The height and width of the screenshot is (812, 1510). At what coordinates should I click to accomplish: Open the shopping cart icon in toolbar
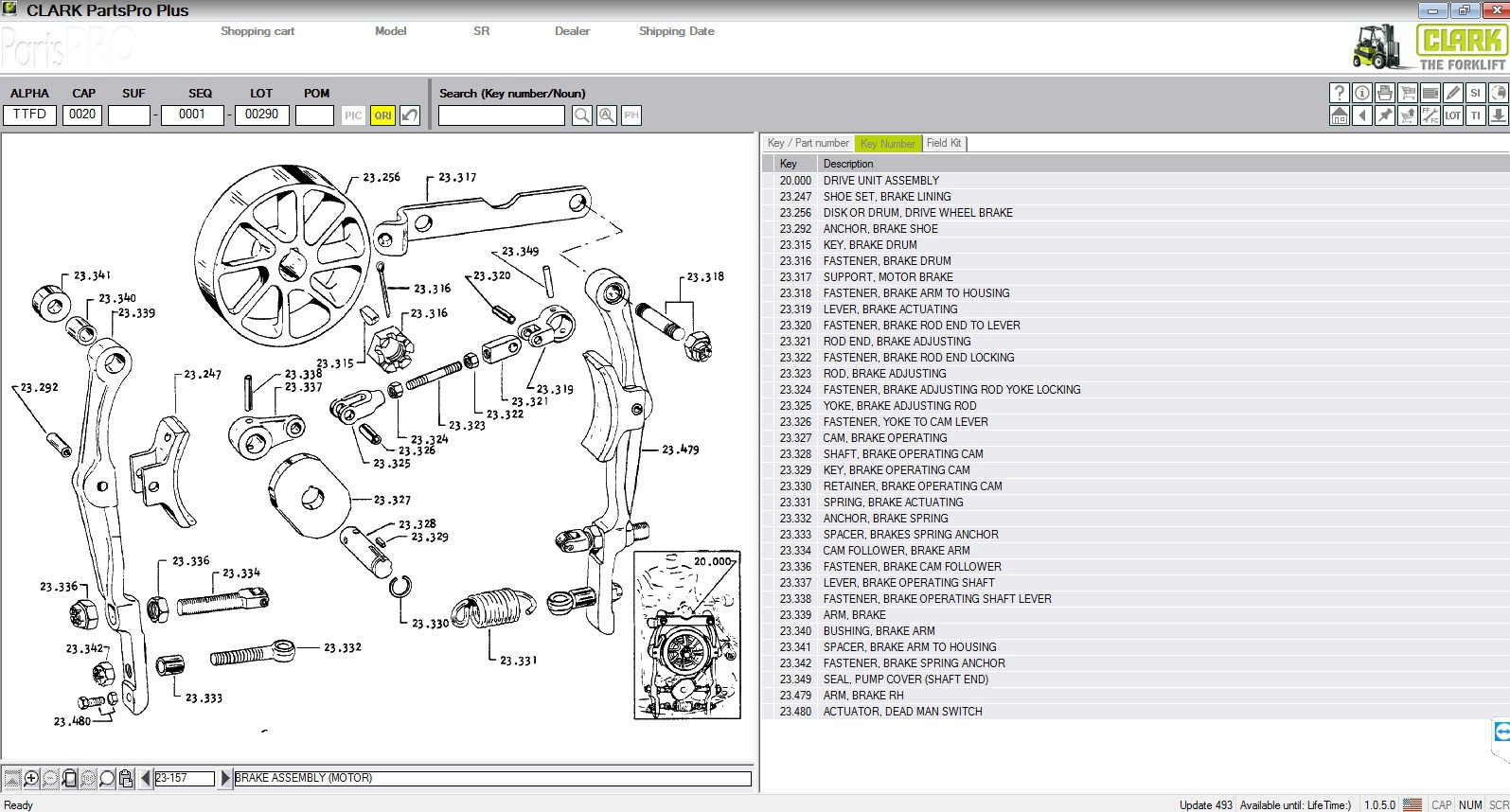point(1407,93)
